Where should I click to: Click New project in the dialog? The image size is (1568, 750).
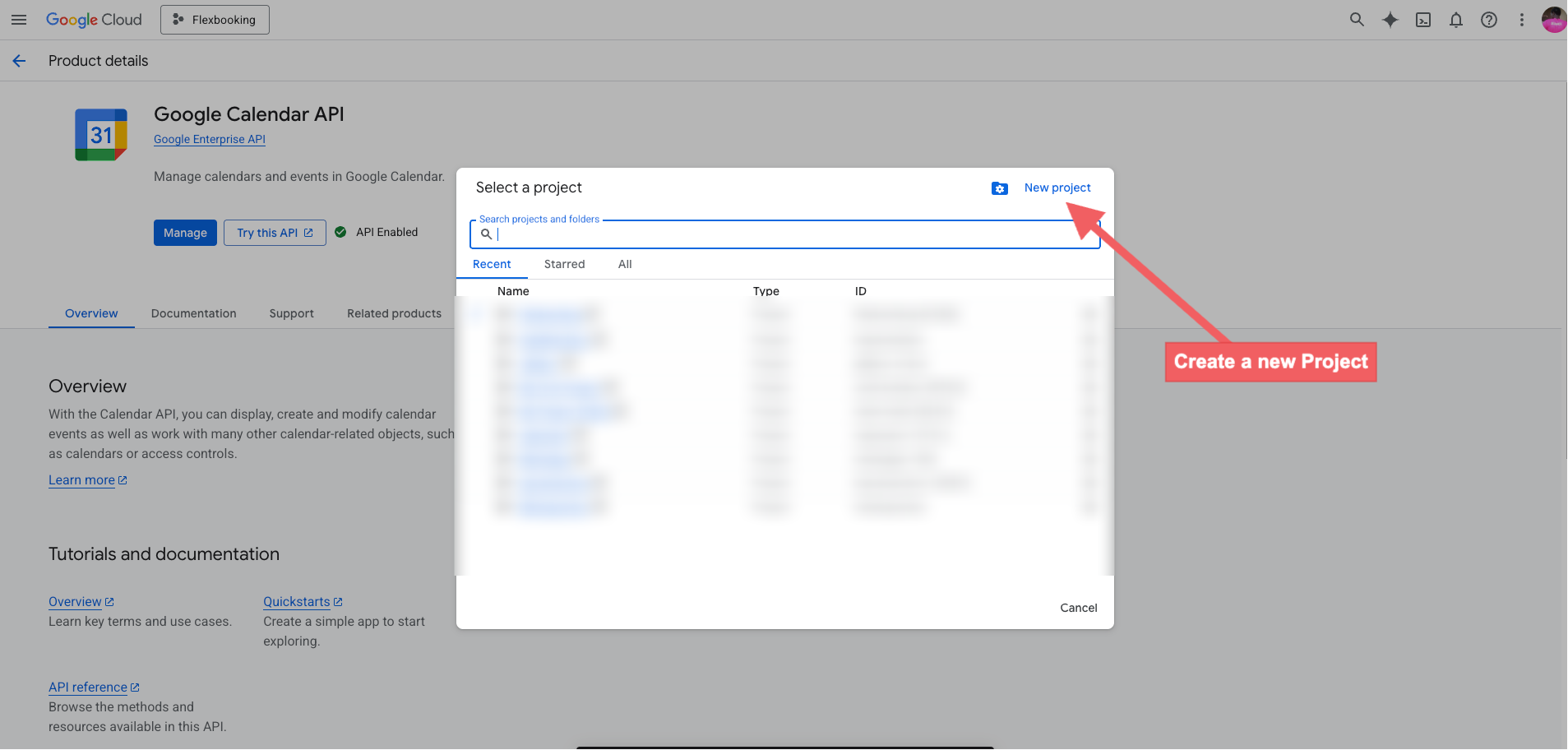(x=1057, y=187)
